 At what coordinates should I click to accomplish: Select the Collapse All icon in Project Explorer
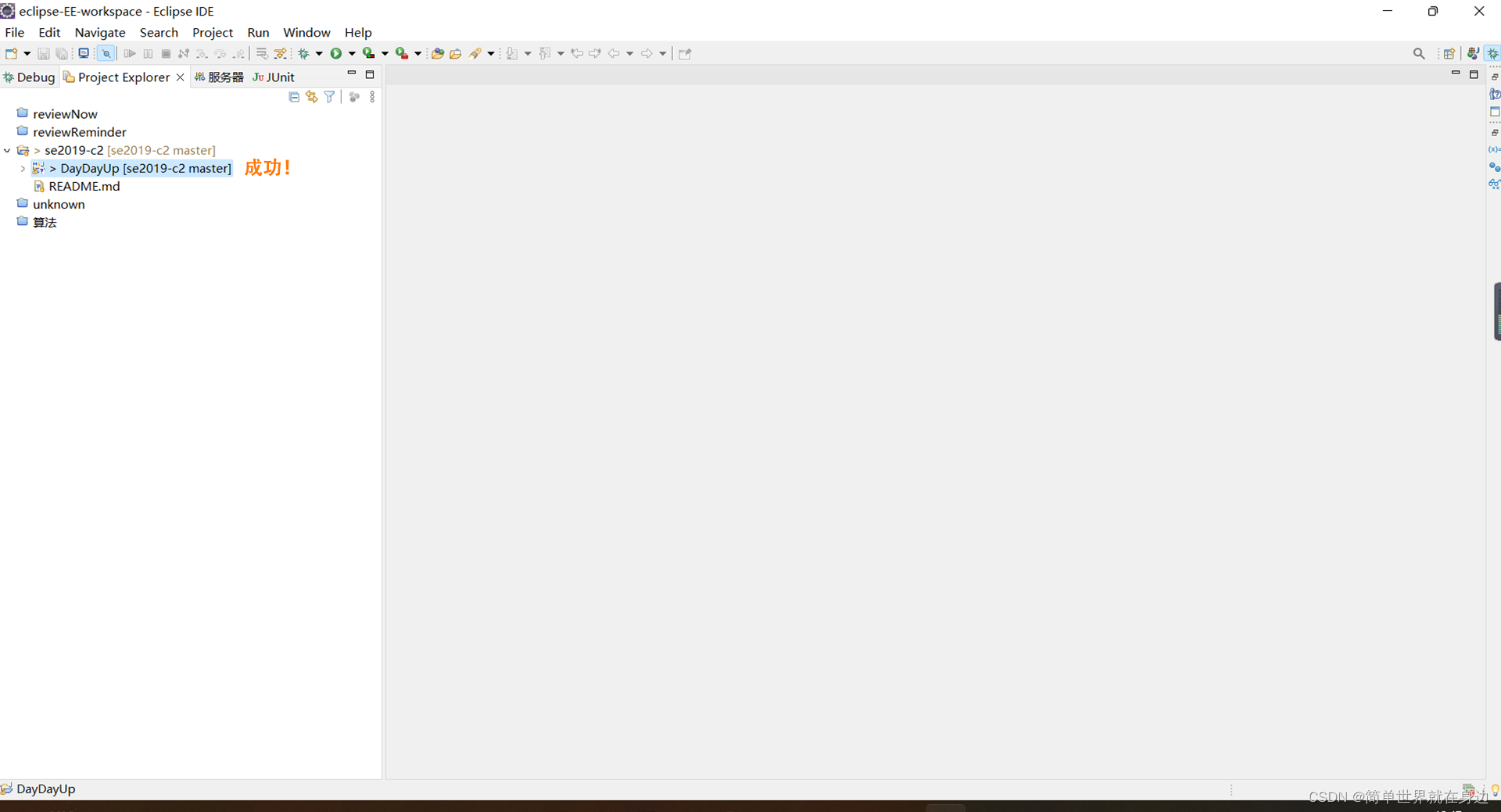(x=294, y=96)
